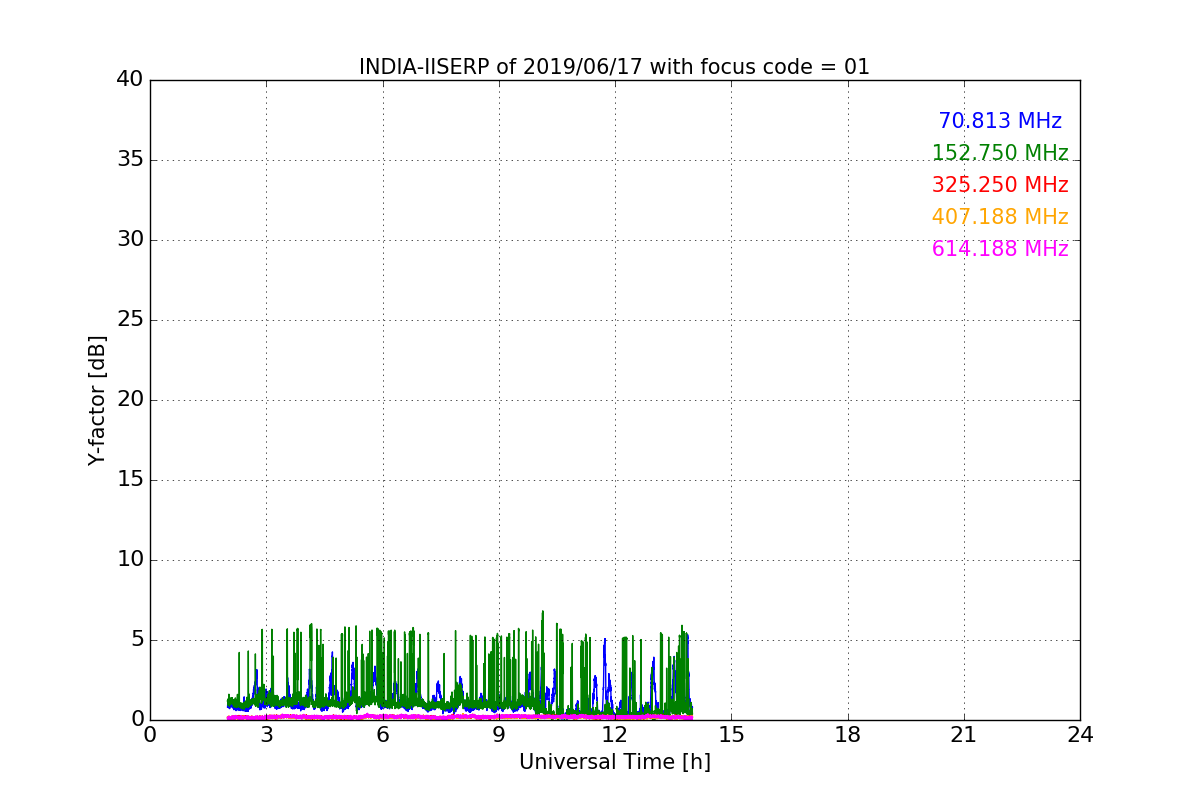Select the 325.250 MHz legend label
The image size is (1200, 800).
point(1000,185)
